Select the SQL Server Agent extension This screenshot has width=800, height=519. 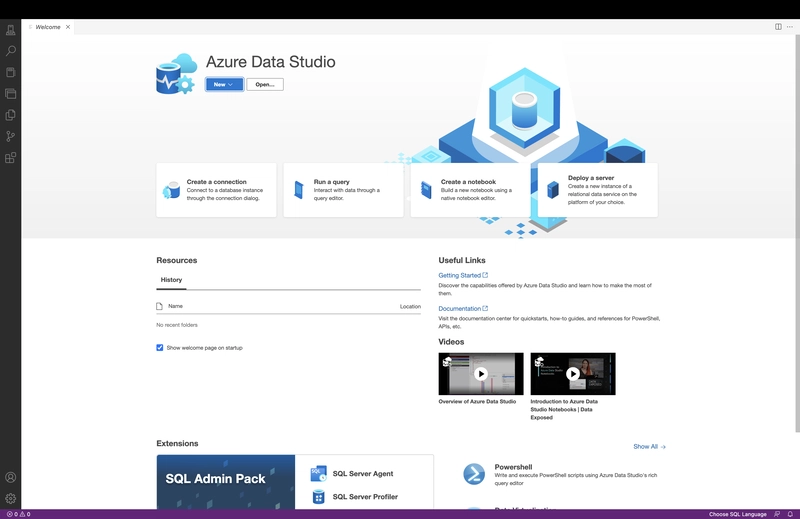click(x=352, y=474)
